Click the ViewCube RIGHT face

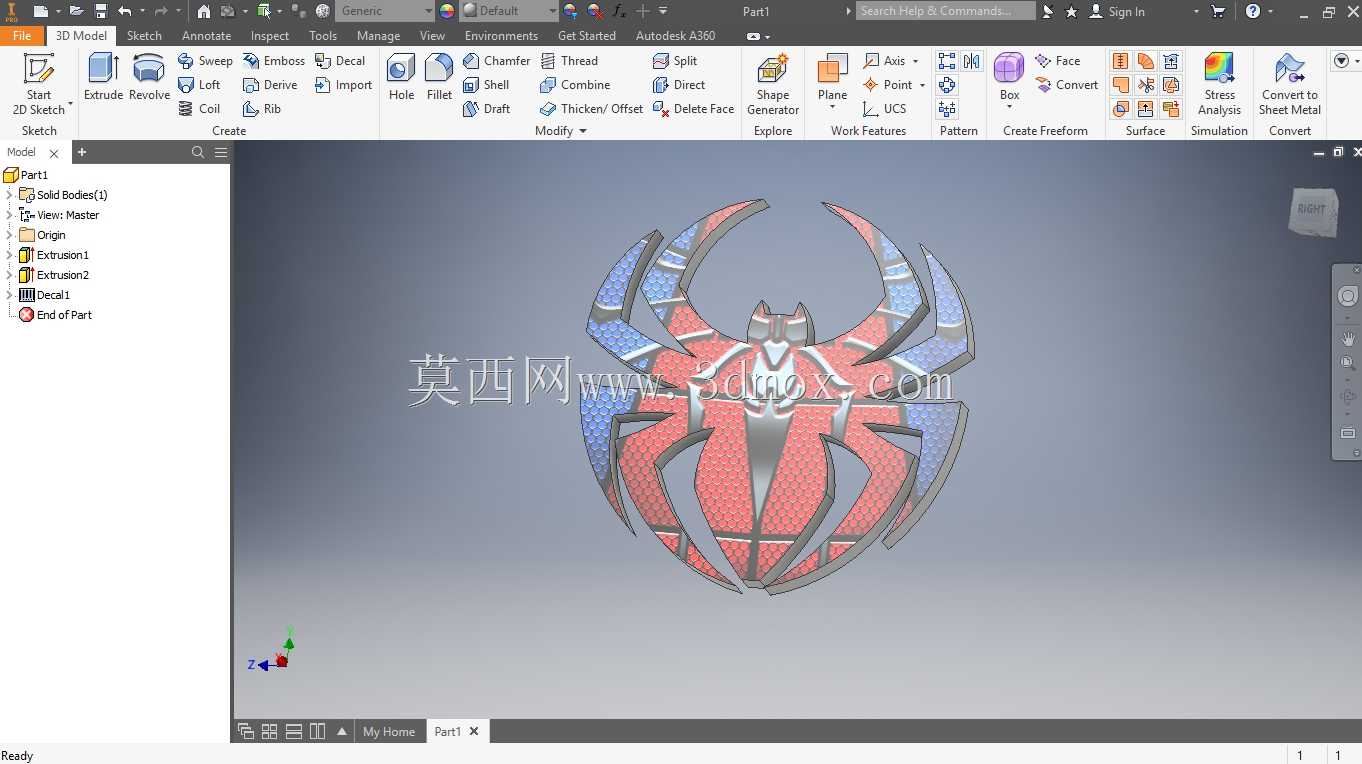pyautogui.click(x=1312, y=210)
